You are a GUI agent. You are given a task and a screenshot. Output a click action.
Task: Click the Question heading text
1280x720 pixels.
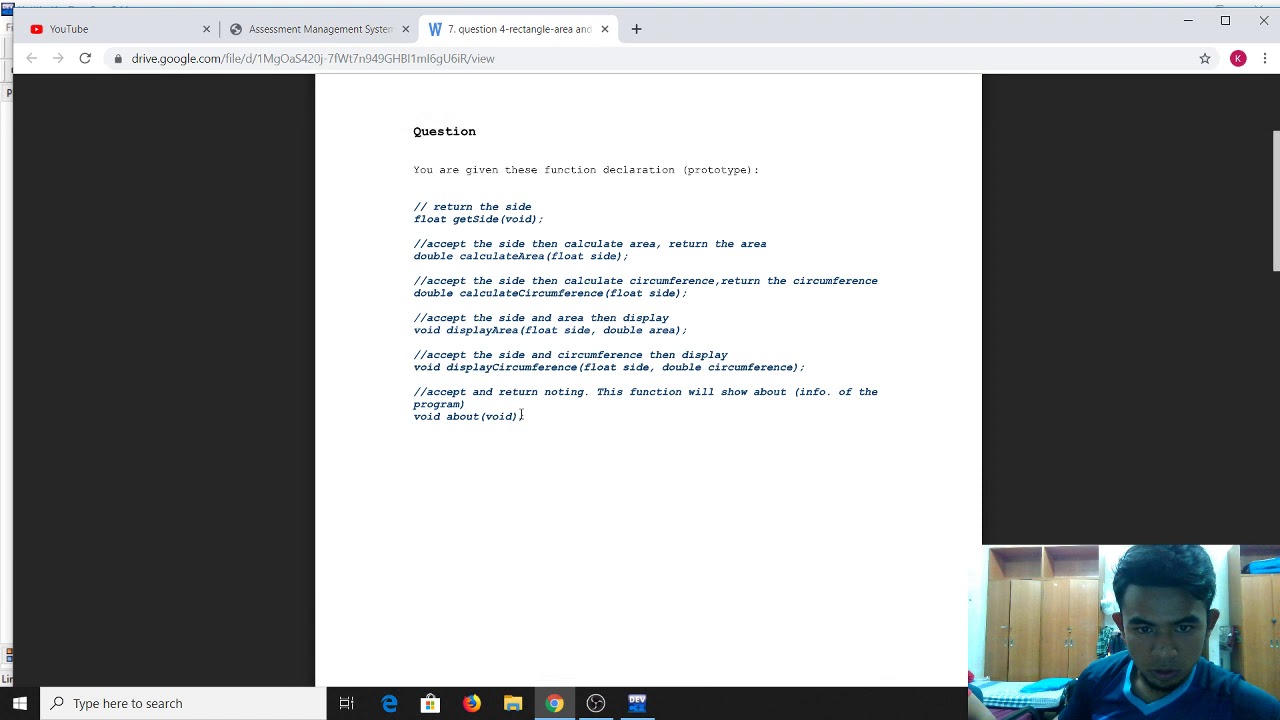coord(444,131)
